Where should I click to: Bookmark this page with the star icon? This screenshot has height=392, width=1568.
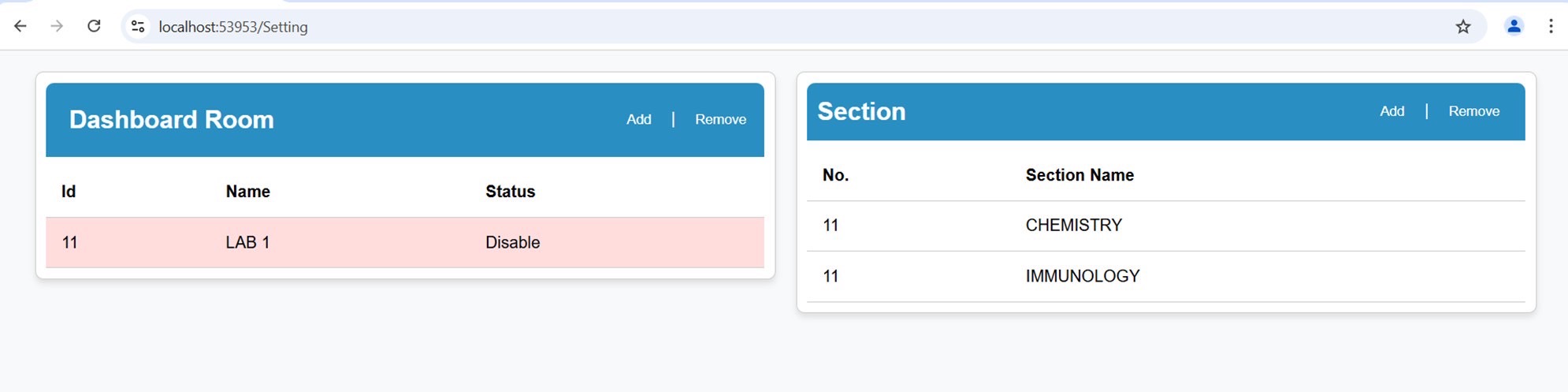[1463, 27]
